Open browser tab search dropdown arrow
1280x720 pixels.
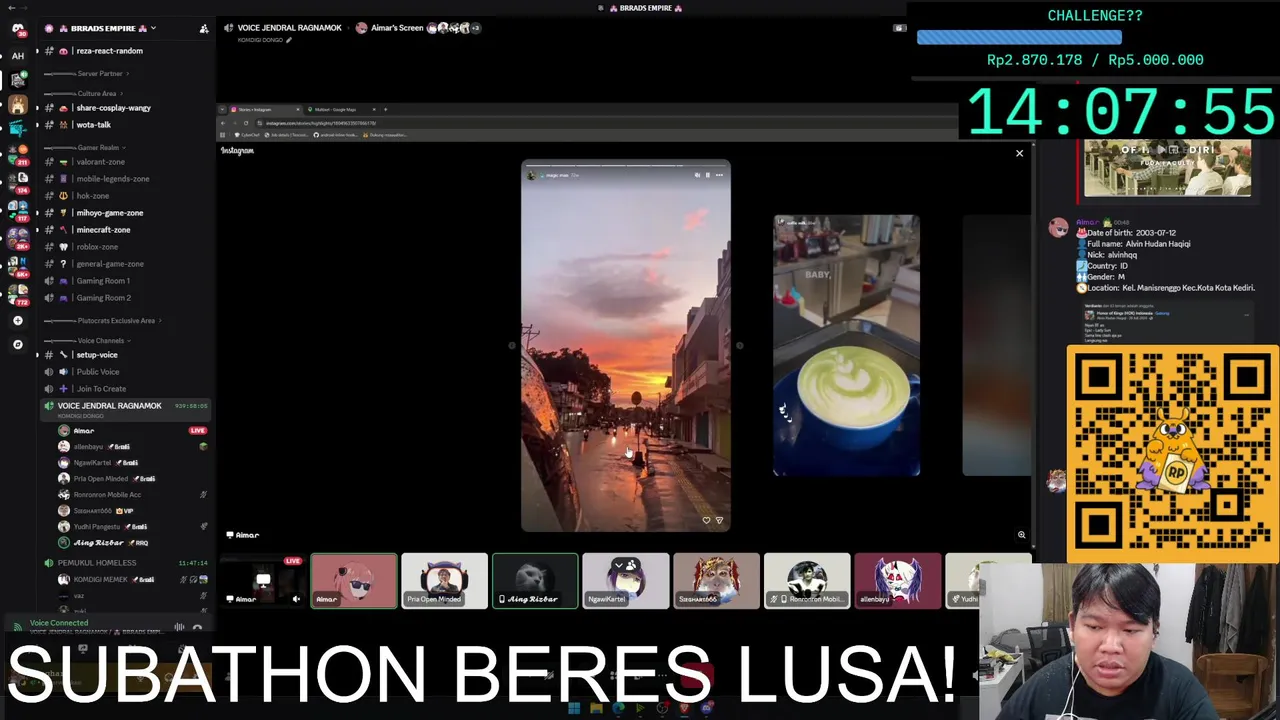click(x=223, y=109)
